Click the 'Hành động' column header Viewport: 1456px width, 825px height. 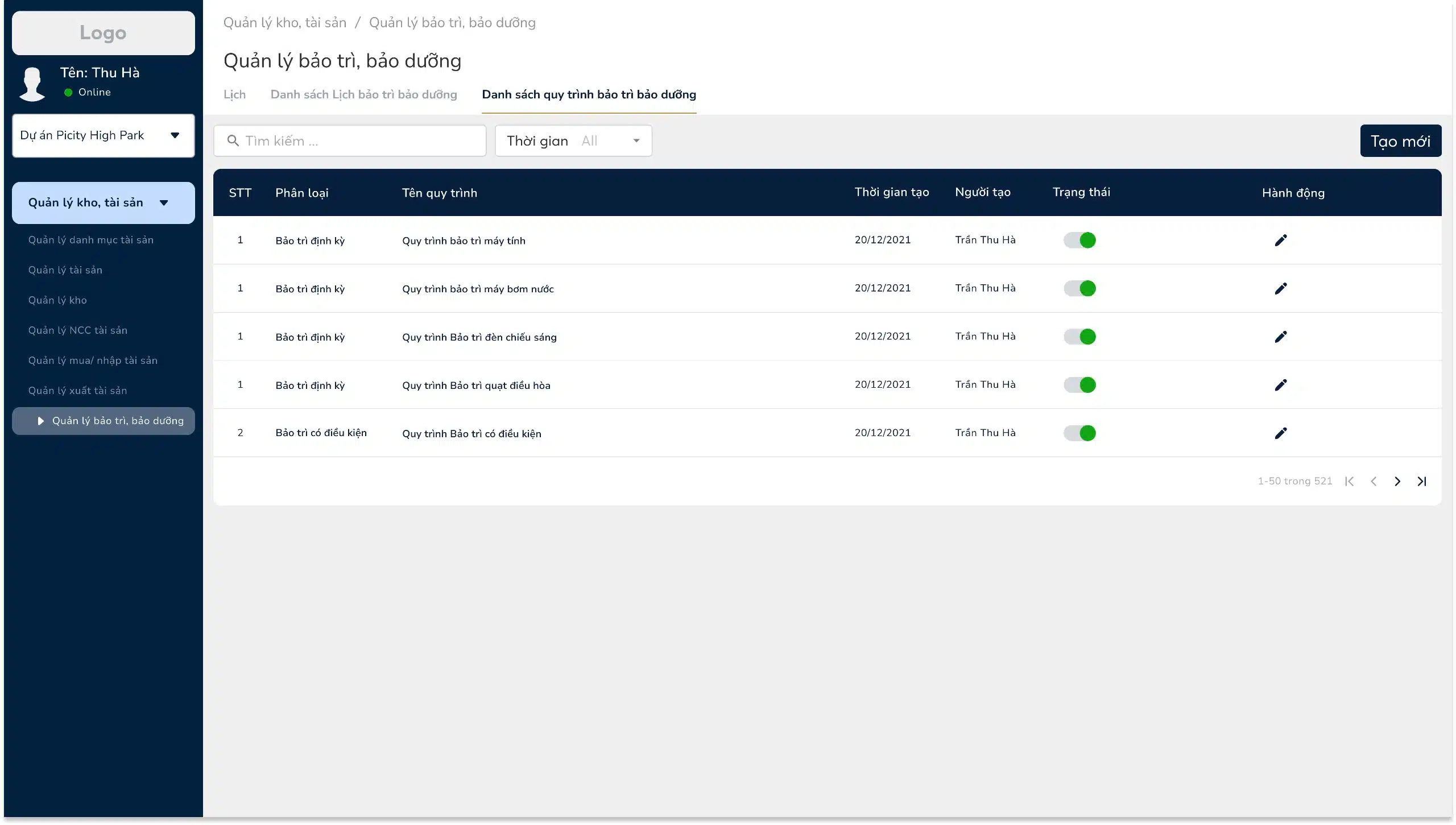click(x=1293, y=193)
